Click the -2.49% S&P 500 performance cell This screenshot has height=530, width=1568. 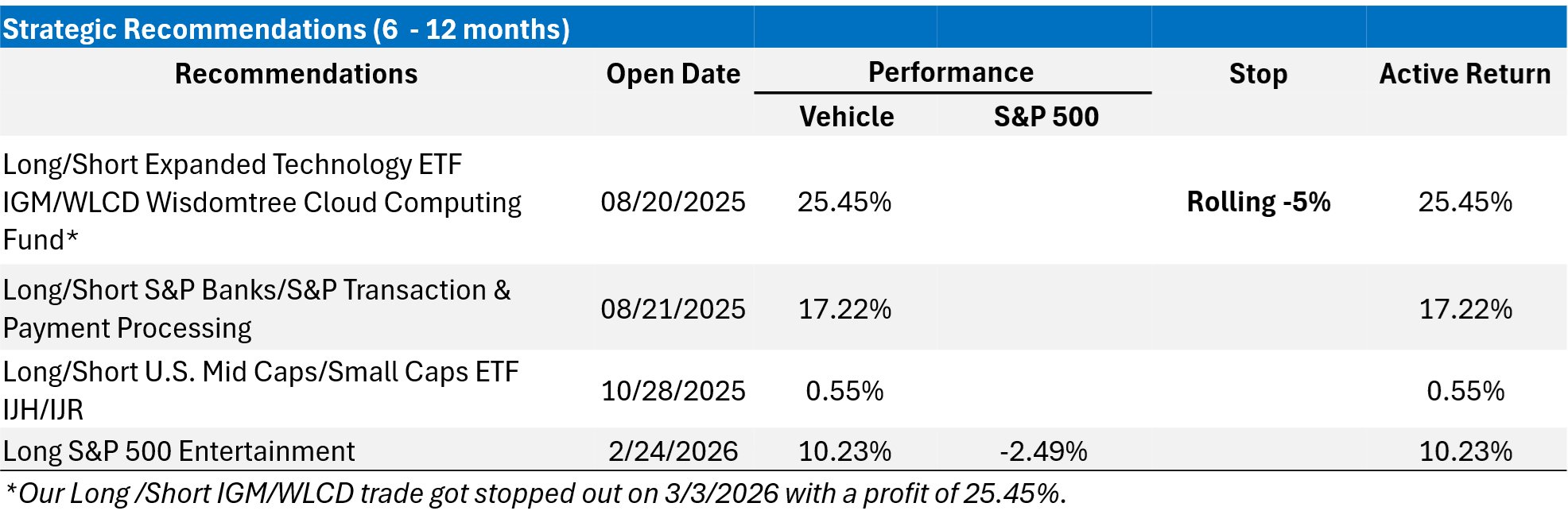1043,451
